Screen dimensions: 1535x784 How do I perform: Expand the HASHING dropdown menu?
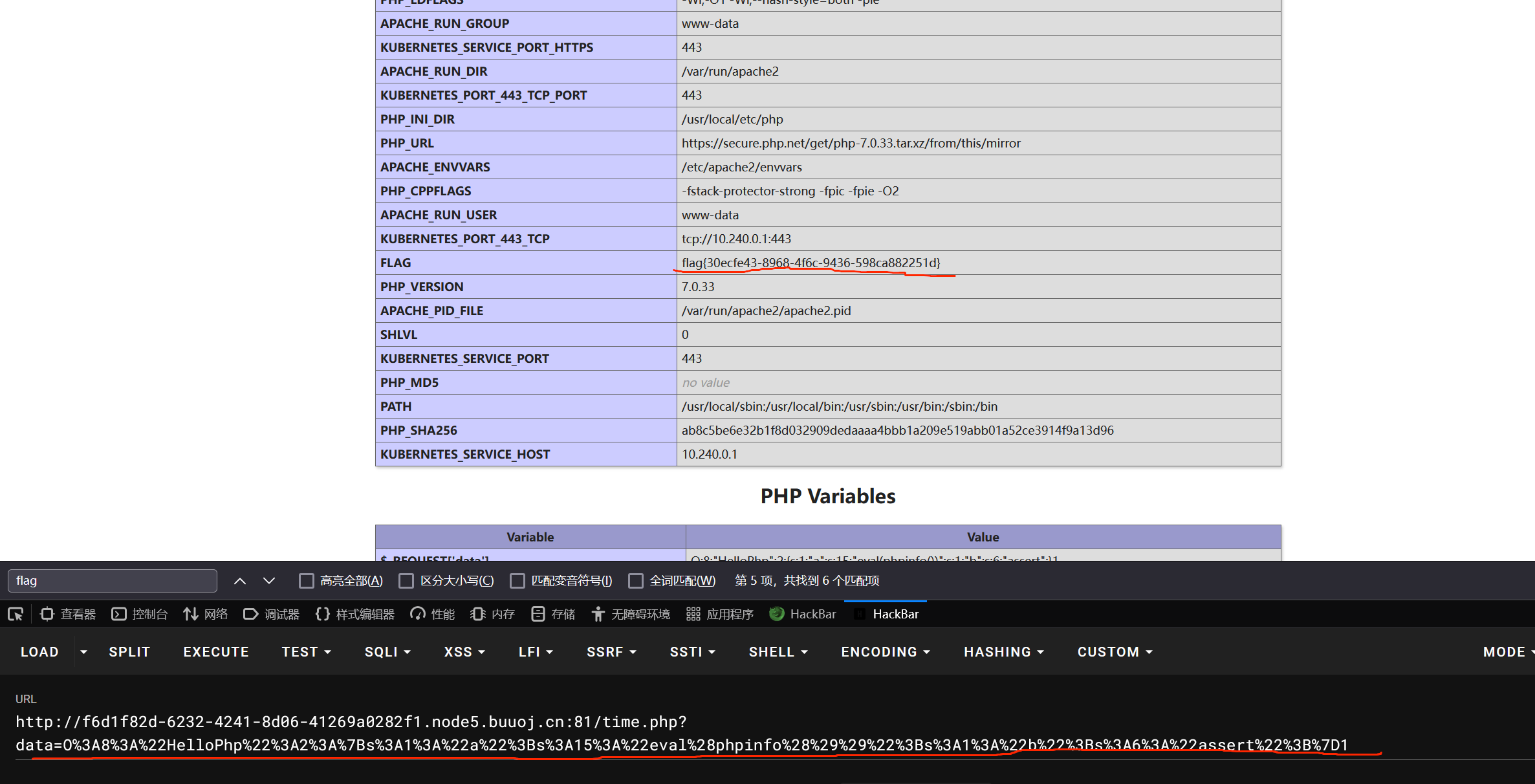click(x=1003, y=652)
